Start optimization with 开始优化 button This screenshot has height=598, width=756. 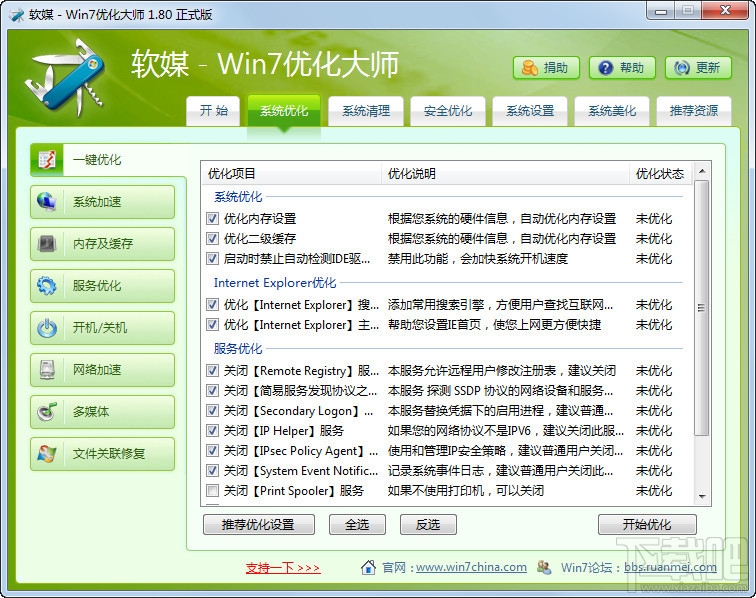647,525
